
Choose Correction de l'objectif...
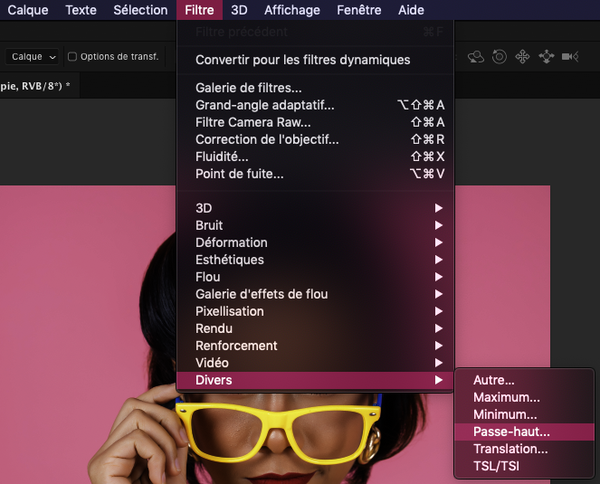point(315,140)
